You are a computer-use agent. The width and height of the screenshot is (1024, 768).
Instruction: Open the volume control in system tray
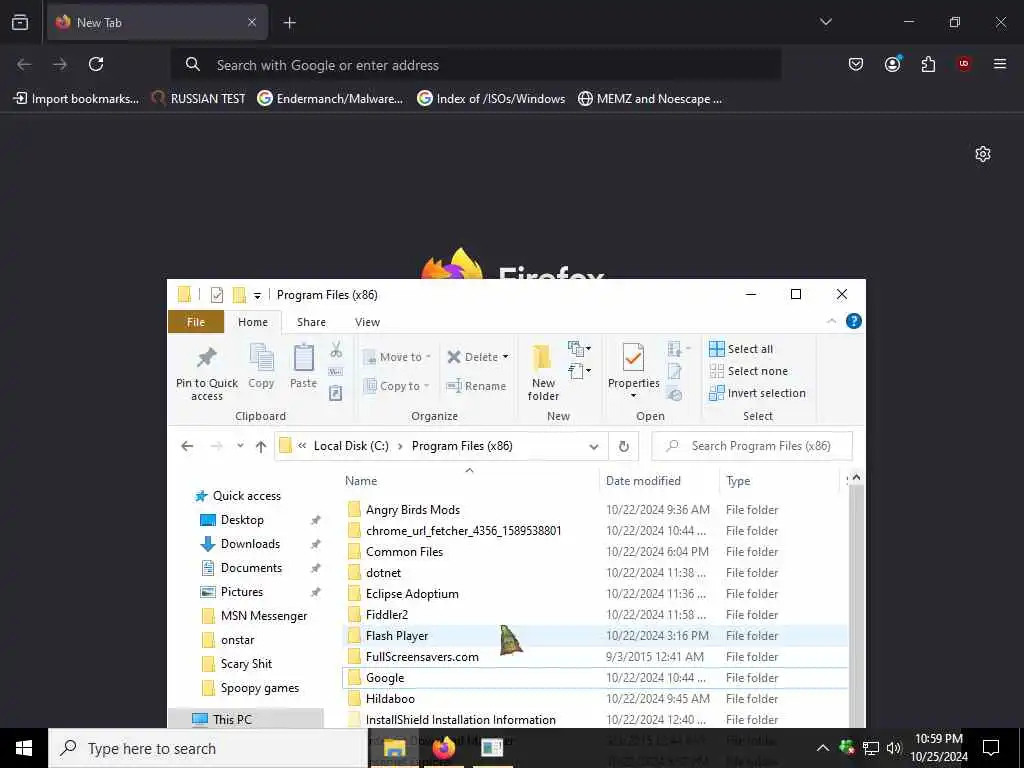[893, 748]
